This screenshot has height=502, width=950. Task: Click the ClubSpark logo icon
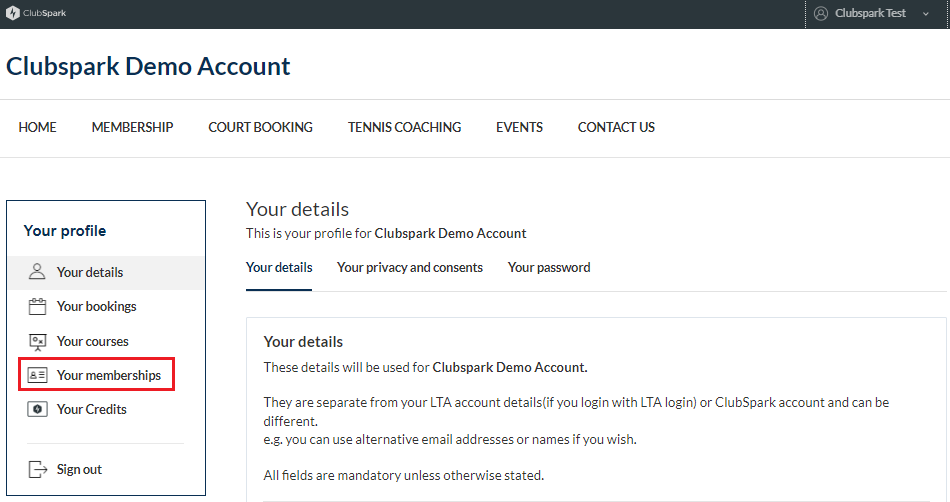tap(12, 13)
